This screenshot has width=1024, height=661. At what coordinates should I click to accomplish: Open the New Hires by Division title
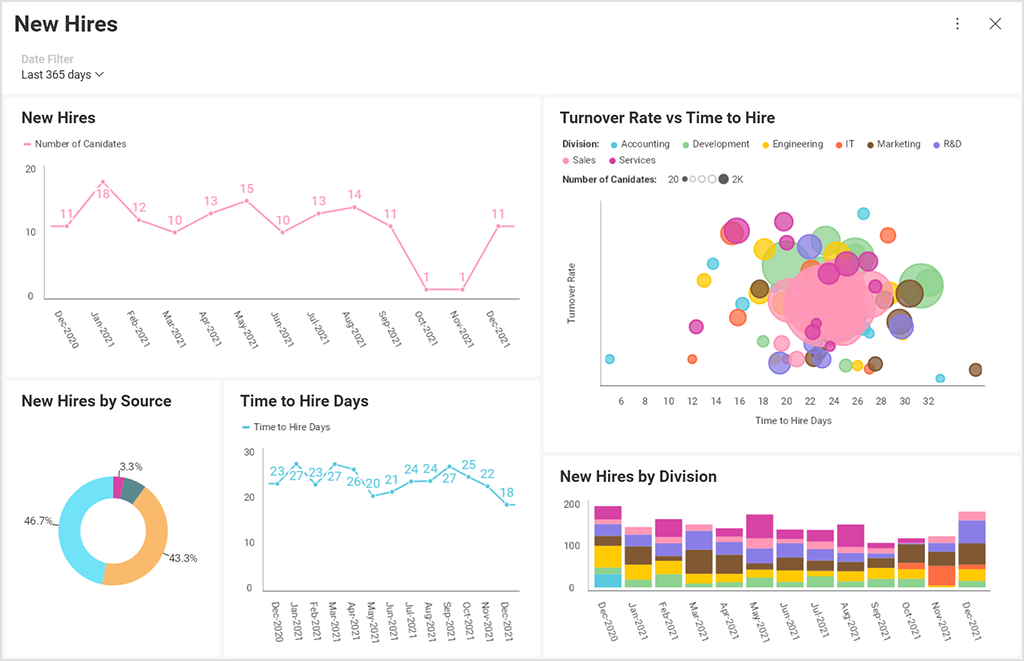(x=638, y=477)
